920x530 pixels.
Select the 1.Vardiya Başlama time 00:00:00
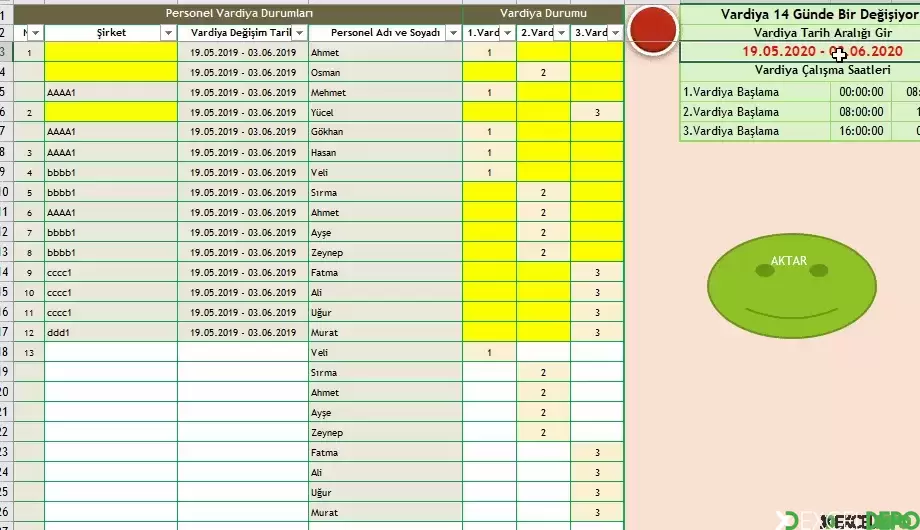tap(861, 92)
